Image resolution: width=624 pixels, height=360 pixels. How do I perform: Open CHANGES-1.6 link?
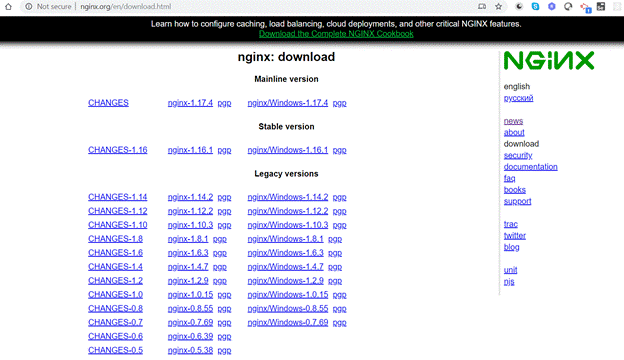(115, 253)
